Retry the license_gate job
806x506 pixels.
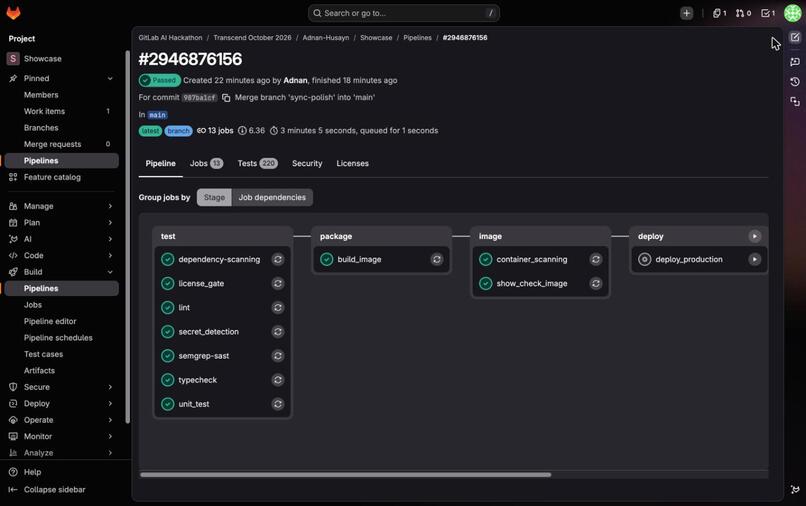click(278, 283)
